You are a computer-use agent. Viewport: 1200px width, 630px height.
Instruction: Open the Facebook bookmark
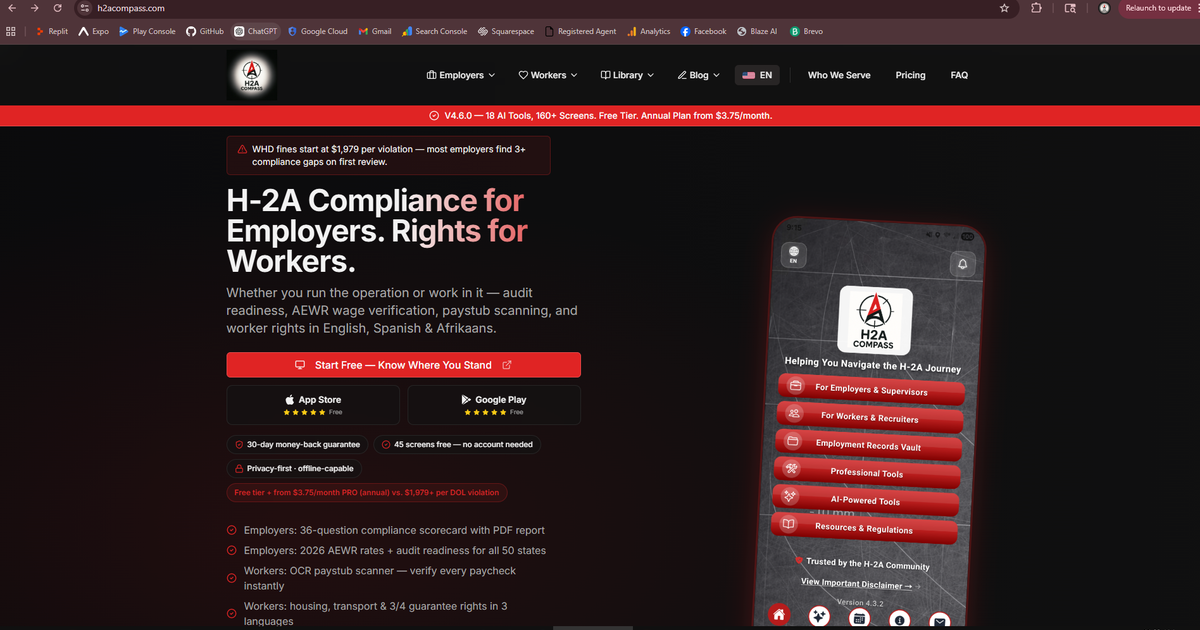coord(703,31)
